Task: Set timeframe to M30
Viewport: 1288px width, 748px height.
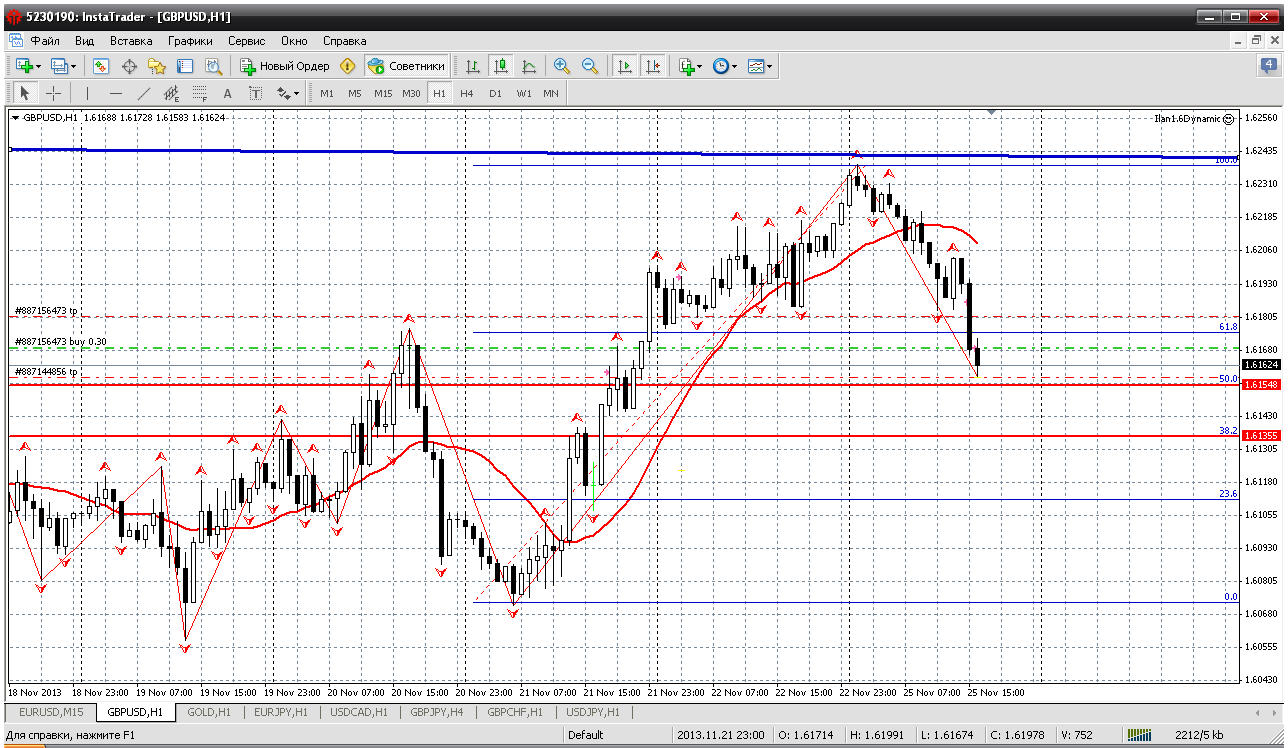Action: (x=411, y=93)
